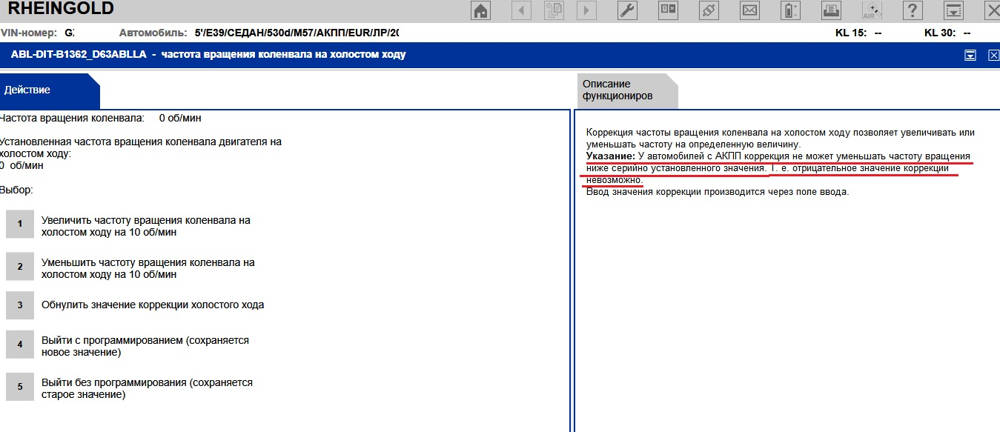Collapse the ABL panel via blue header icon
This screenshot has height=432, width=1000.
[970, 55]
